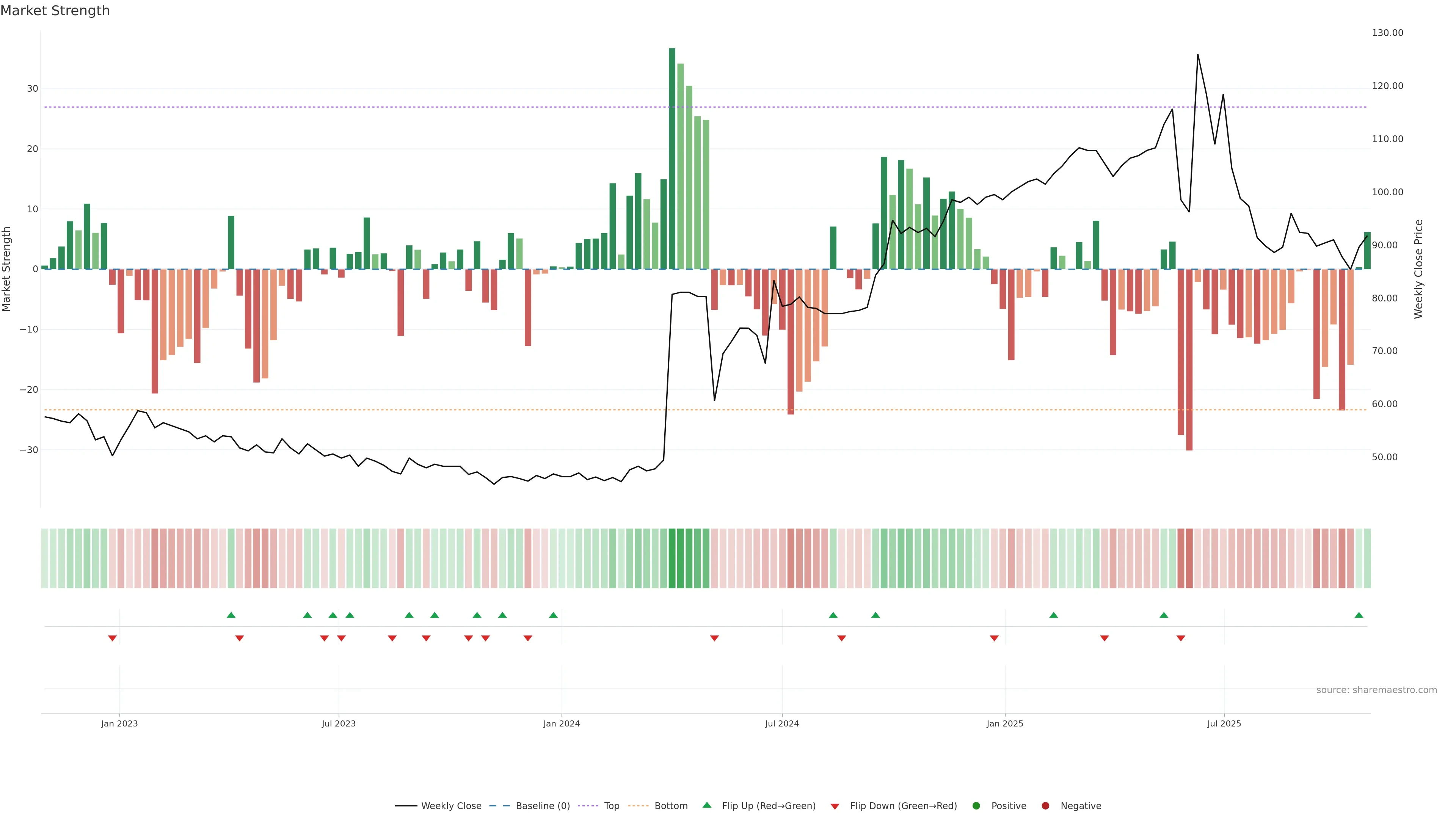Viewport: 1456px width, 819px height.
Task: Click the Jan 2024 x-axis label
Action: click(x=561, y=723)
